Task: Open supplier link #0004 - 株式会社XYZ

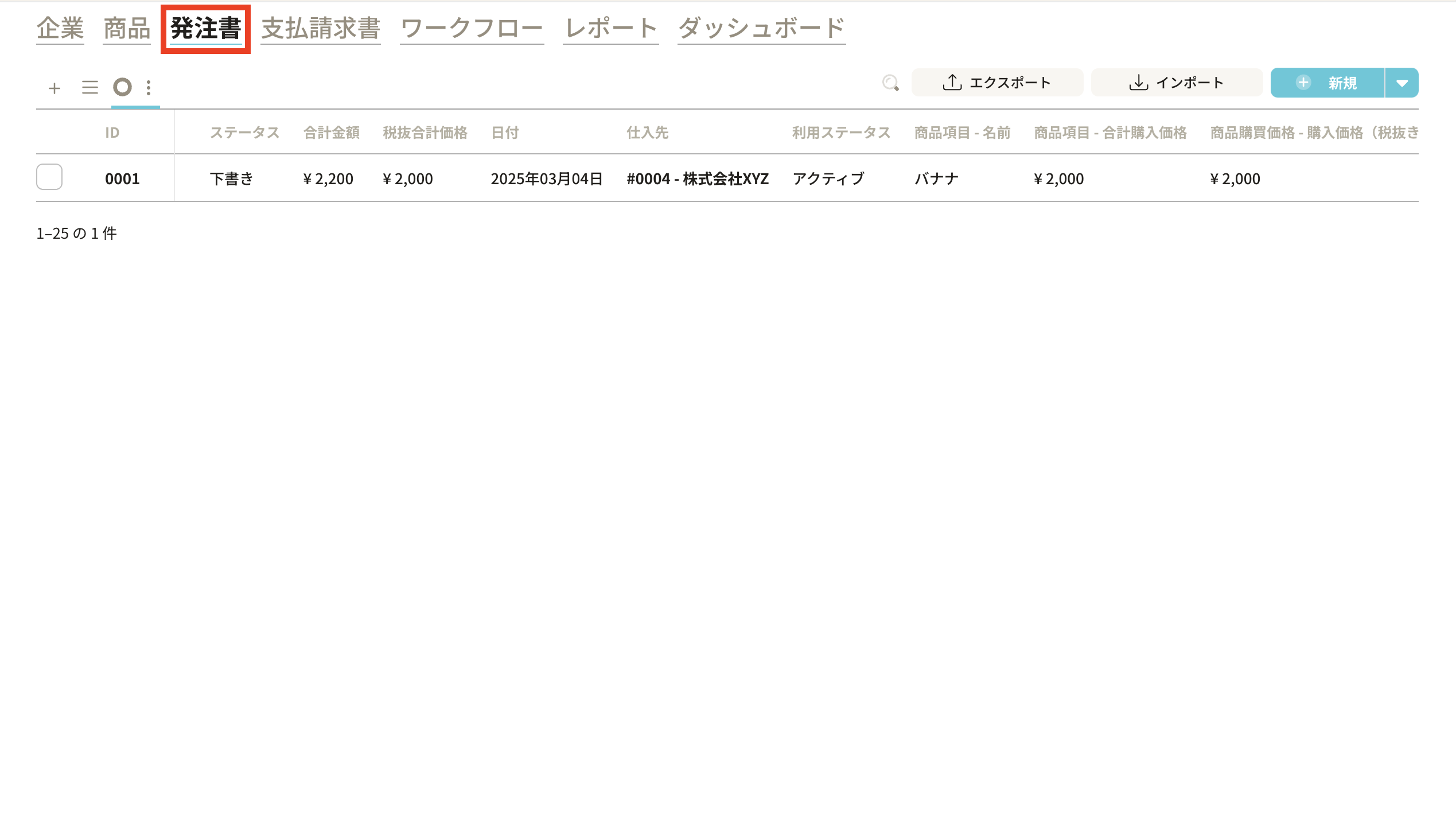Action: [697, 179]
